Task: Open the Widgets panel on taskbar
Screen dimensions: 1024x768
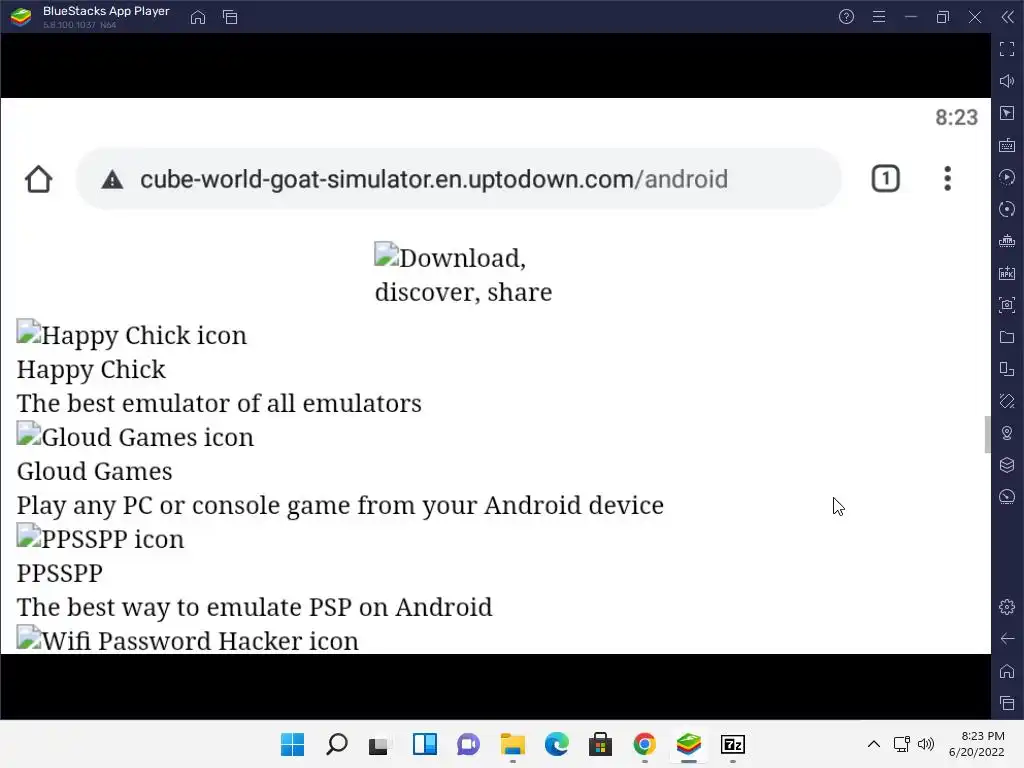Action: (424, 744)
